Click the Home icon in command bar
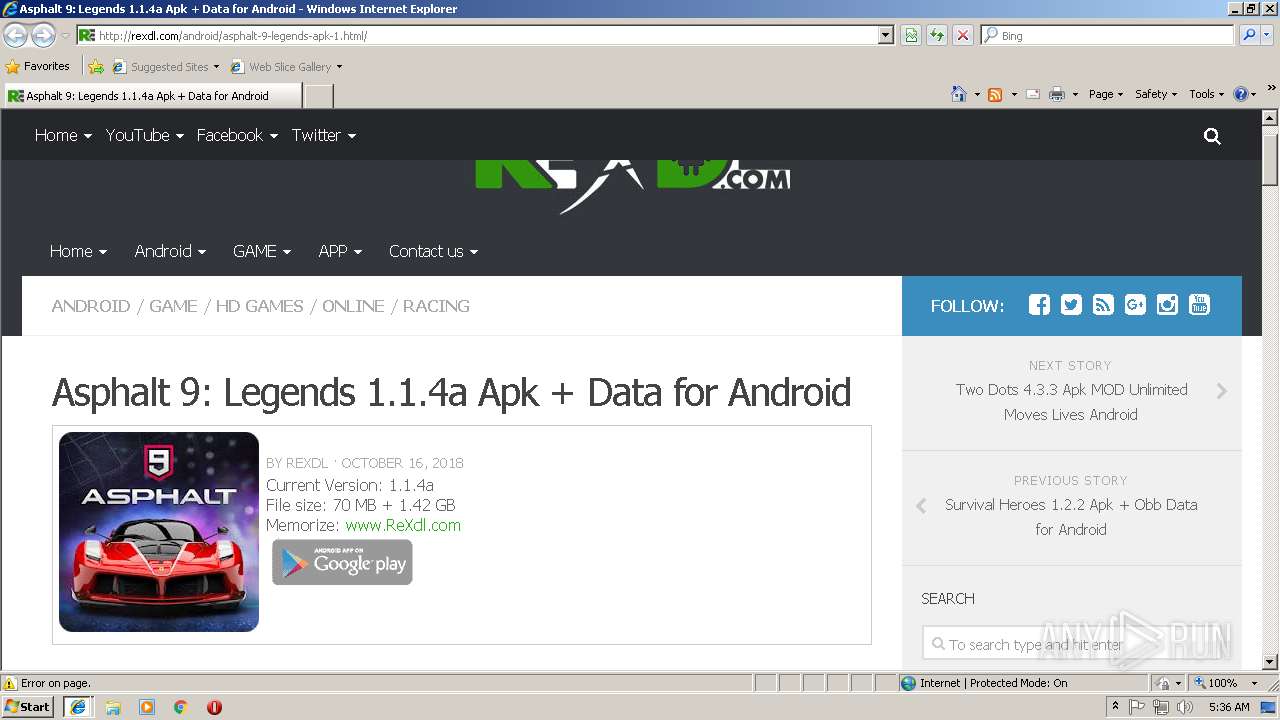The image size is (1280, 720). pos(959,94)
